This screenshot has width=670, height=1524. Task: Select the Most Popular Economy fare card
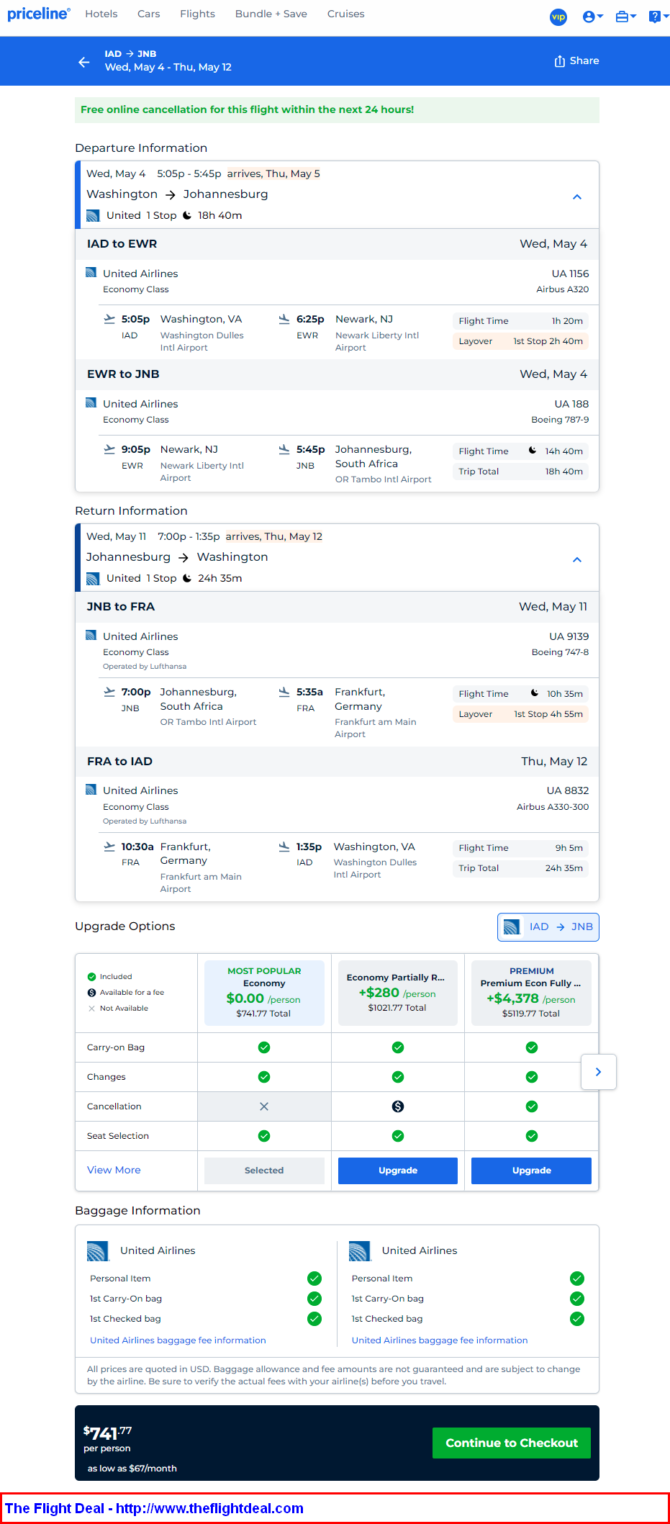(264, 992)
